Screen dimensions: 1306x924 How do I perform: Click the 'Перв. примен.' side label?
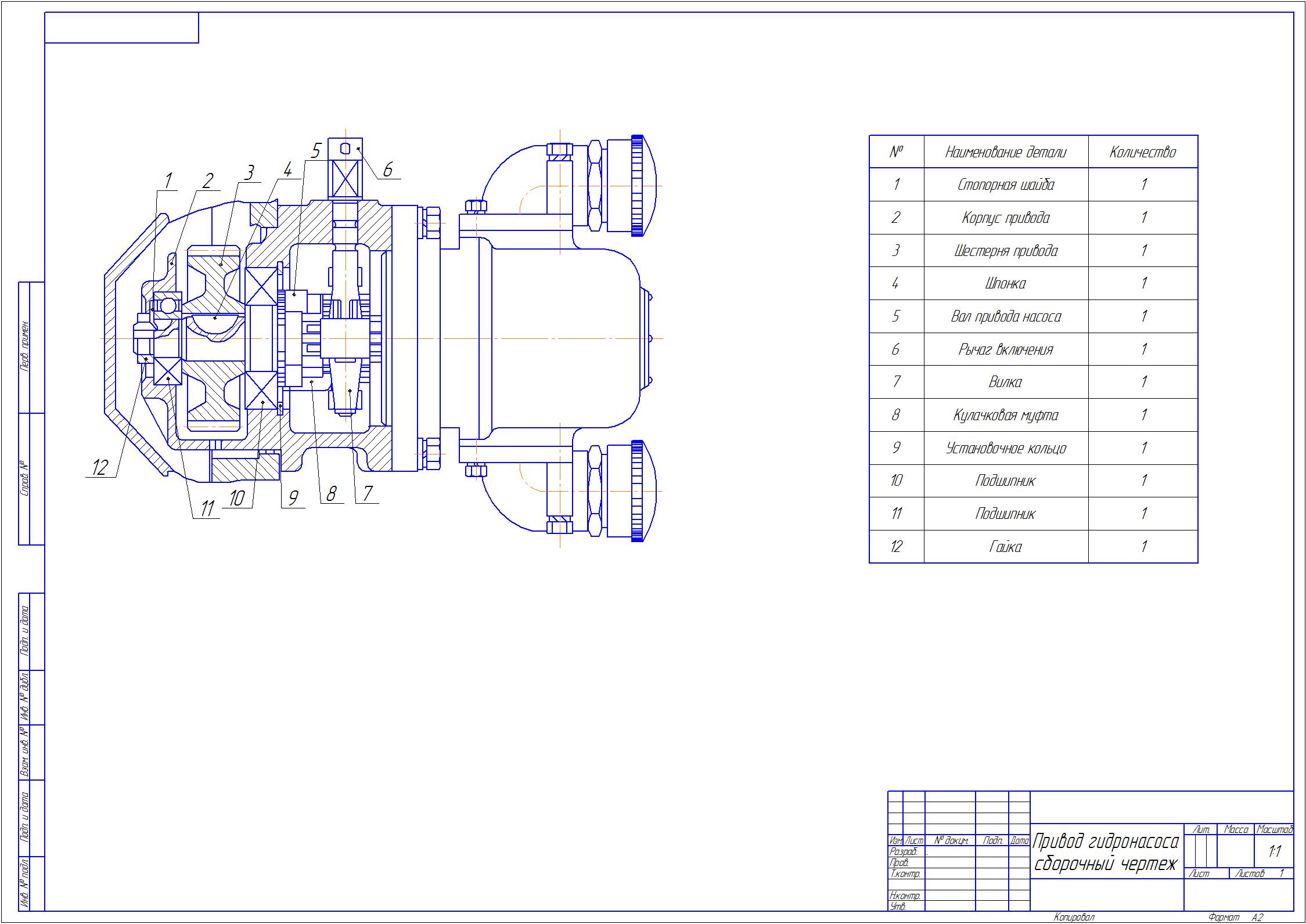pos(24,346)
